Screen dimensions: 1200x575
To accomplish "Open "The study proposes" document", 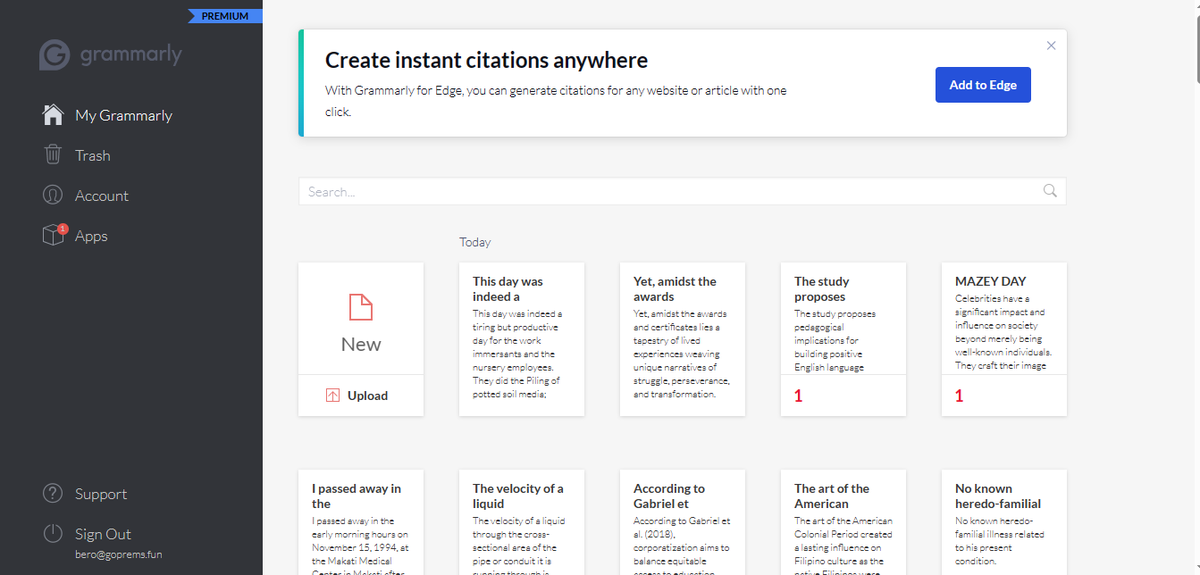I will (x=844, y=339).
